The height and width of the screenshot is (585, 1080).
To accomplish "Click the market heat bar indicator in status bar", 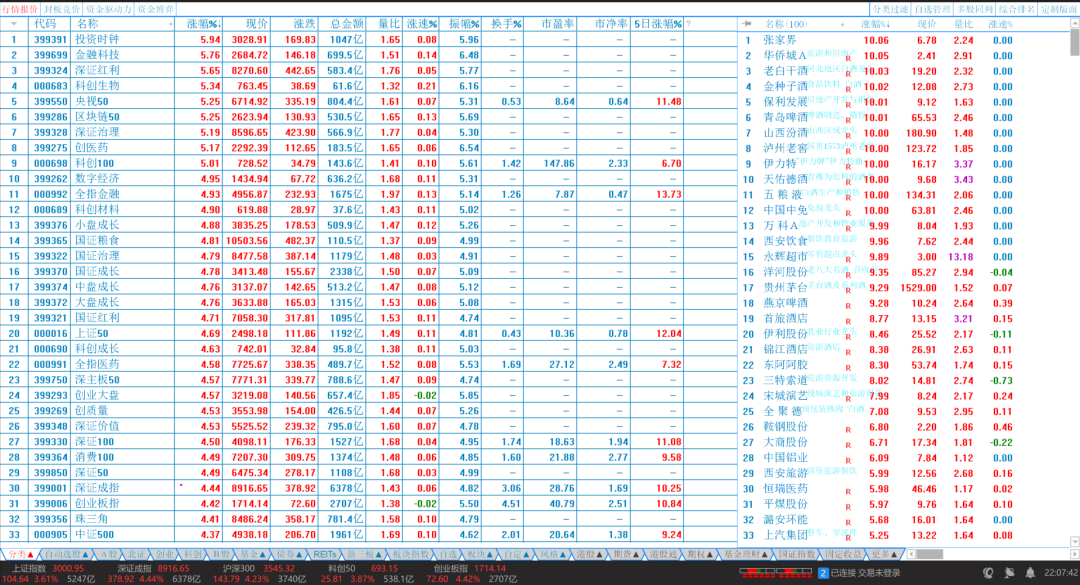I will 776,572.
